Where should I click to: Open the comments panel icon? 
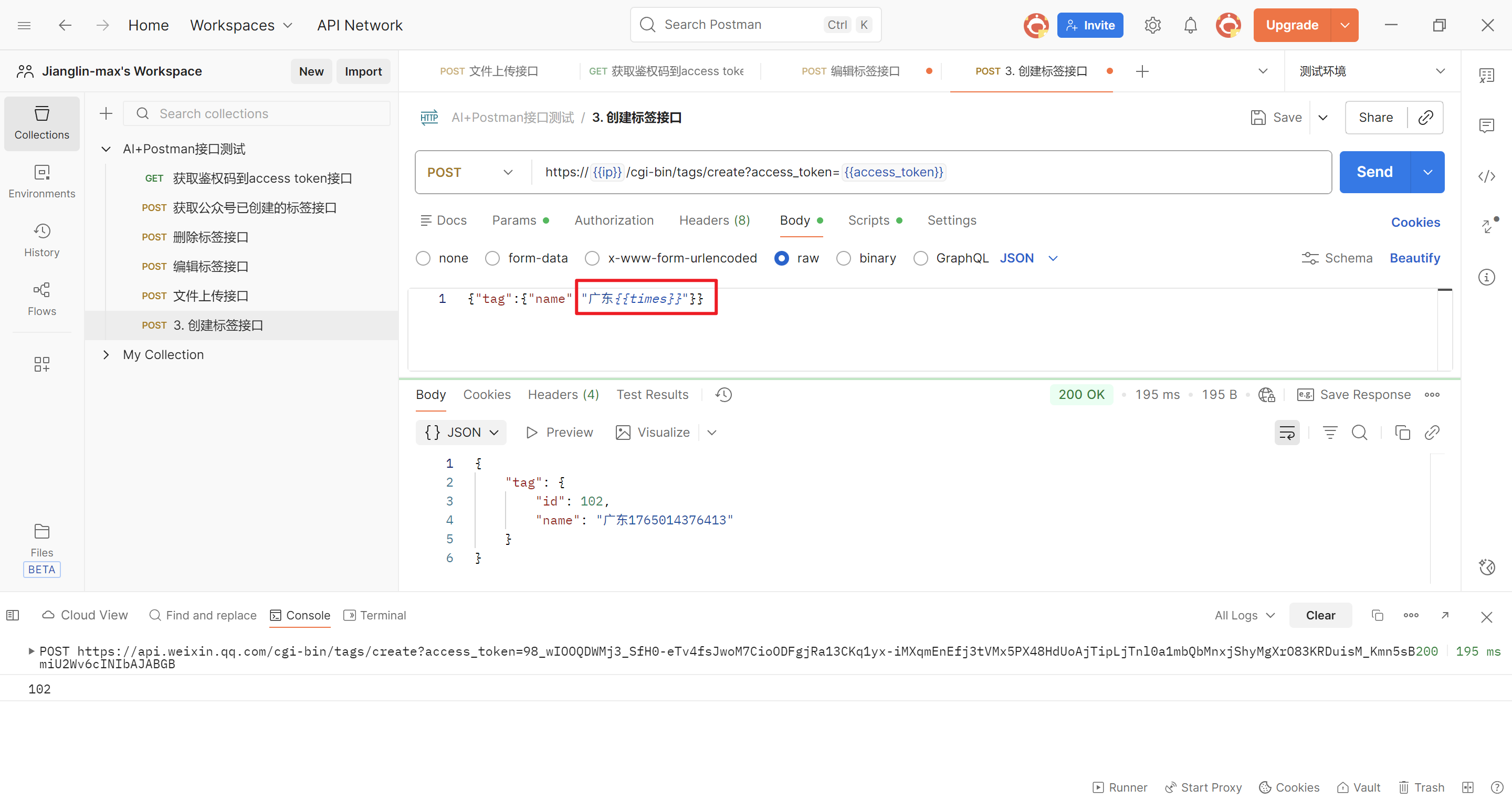tap(1486, 125)
